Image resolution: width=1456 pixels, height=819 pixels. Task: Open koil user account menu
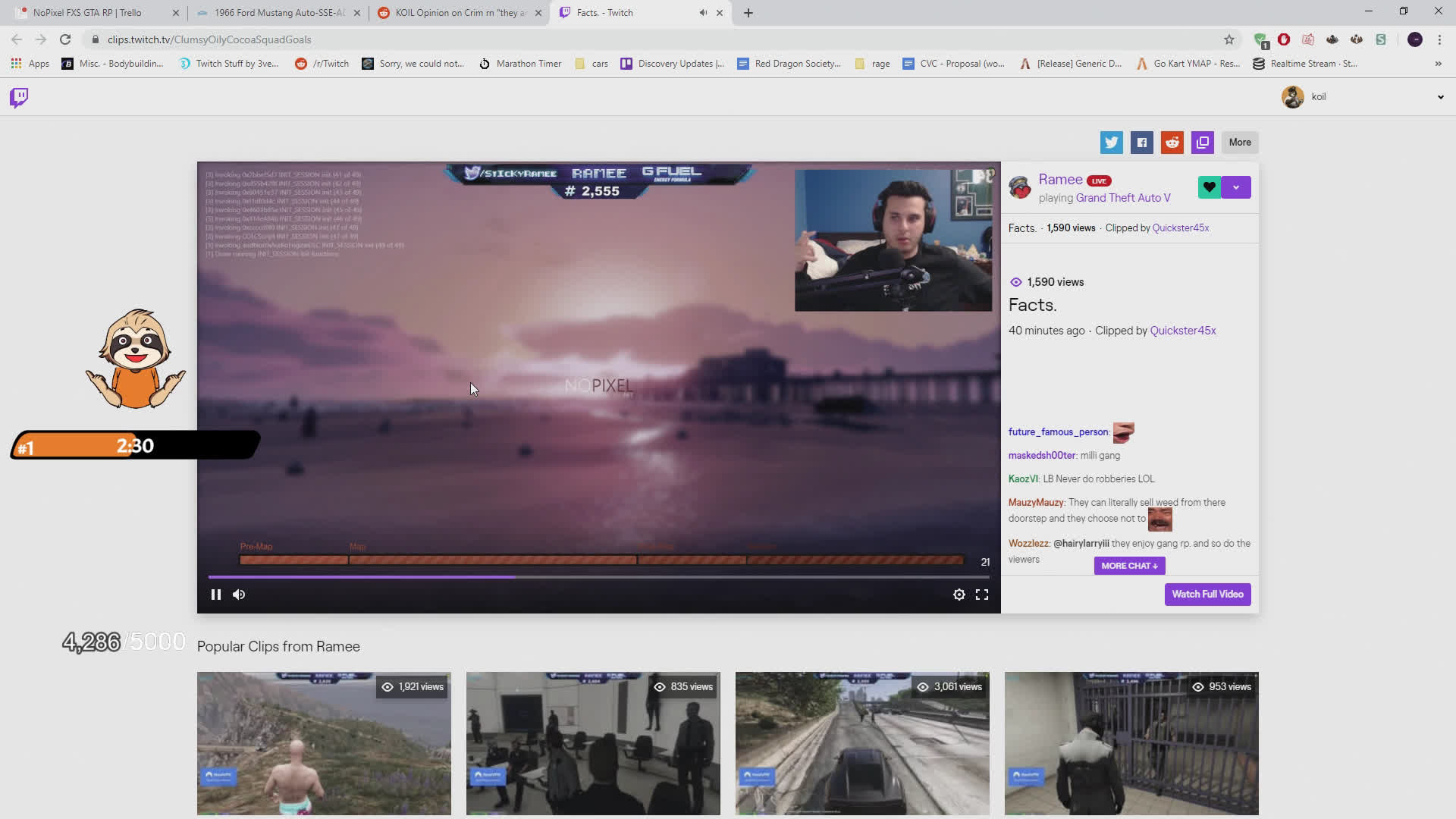[1362, 97]
